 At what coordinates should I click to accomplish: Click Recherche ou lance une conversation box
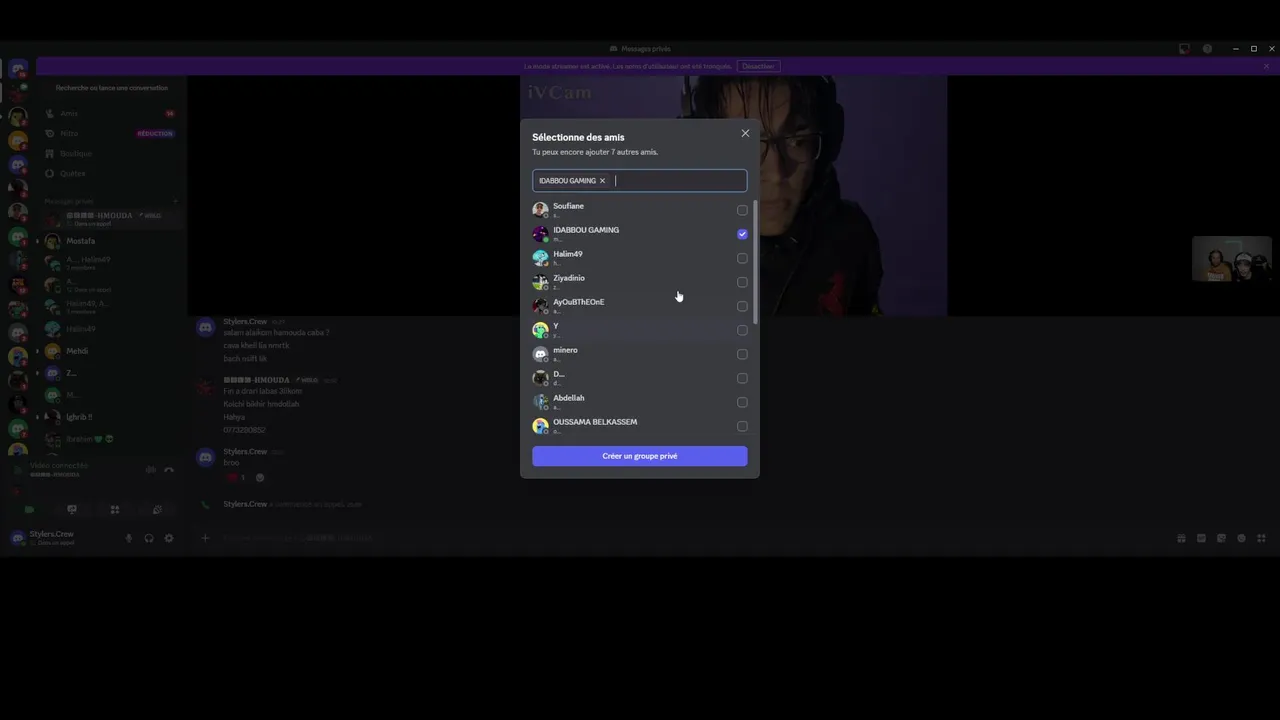point(111,88)
